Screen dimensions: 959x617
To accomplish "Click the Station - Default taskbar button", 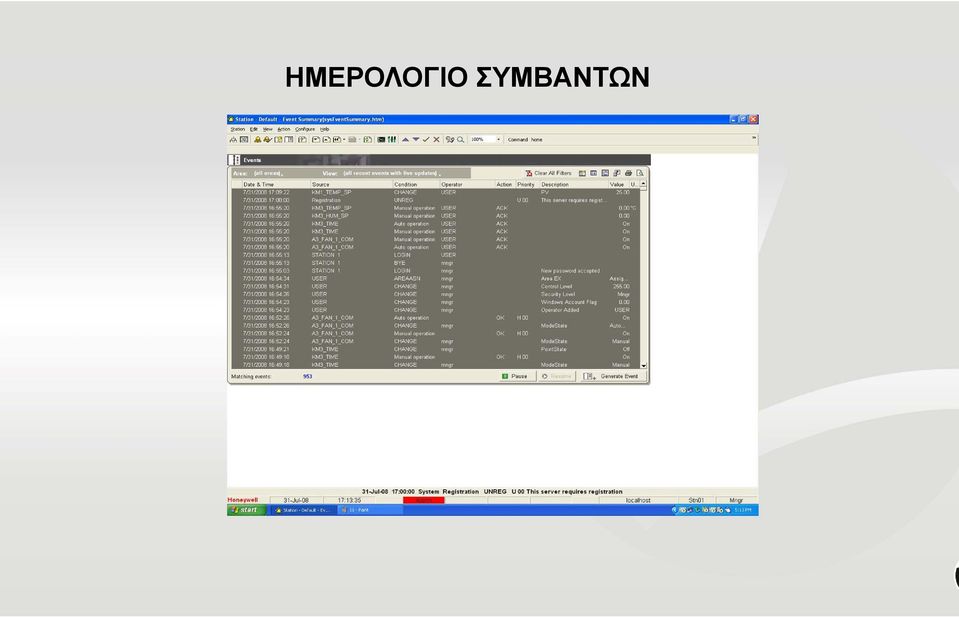I will pyautogui.click(x=302, y=510).
